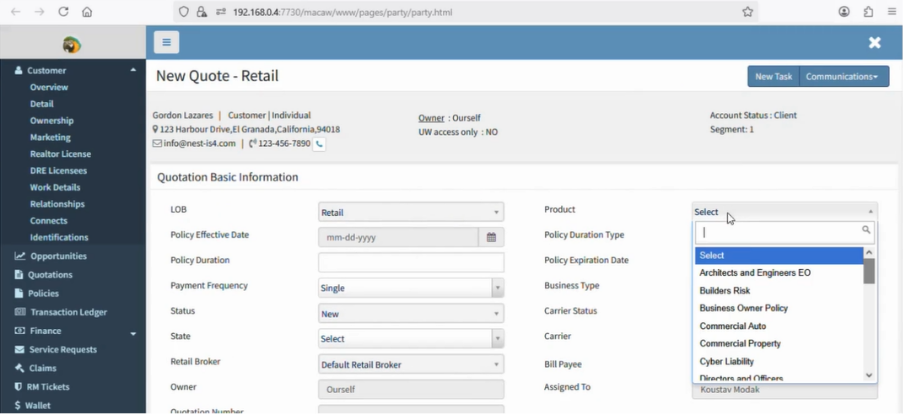903x414 pixels.
Task: Close panel with the white X icon
Action: point(874,42)
